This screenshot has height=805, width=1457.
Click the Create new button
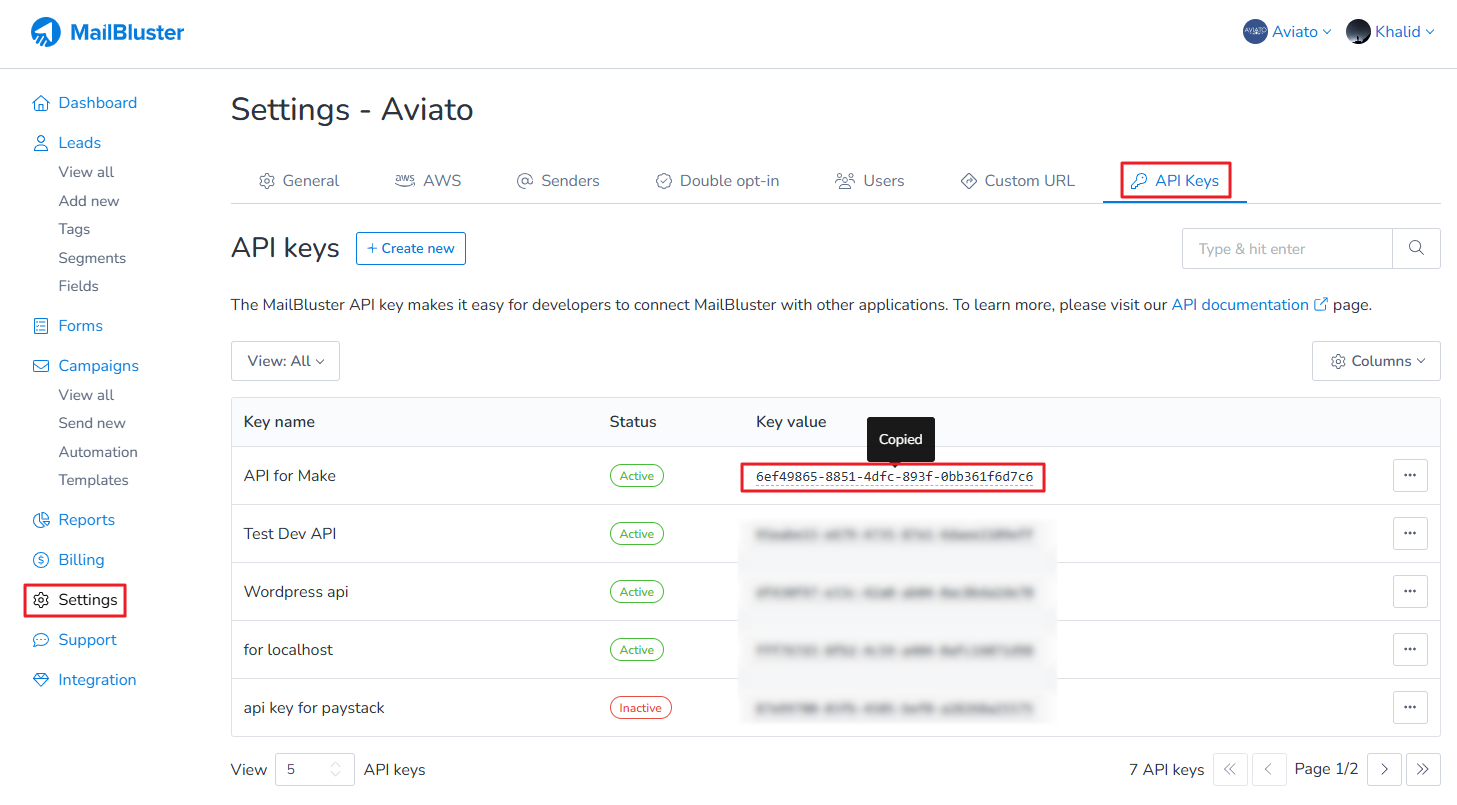[x=411, y=248]
